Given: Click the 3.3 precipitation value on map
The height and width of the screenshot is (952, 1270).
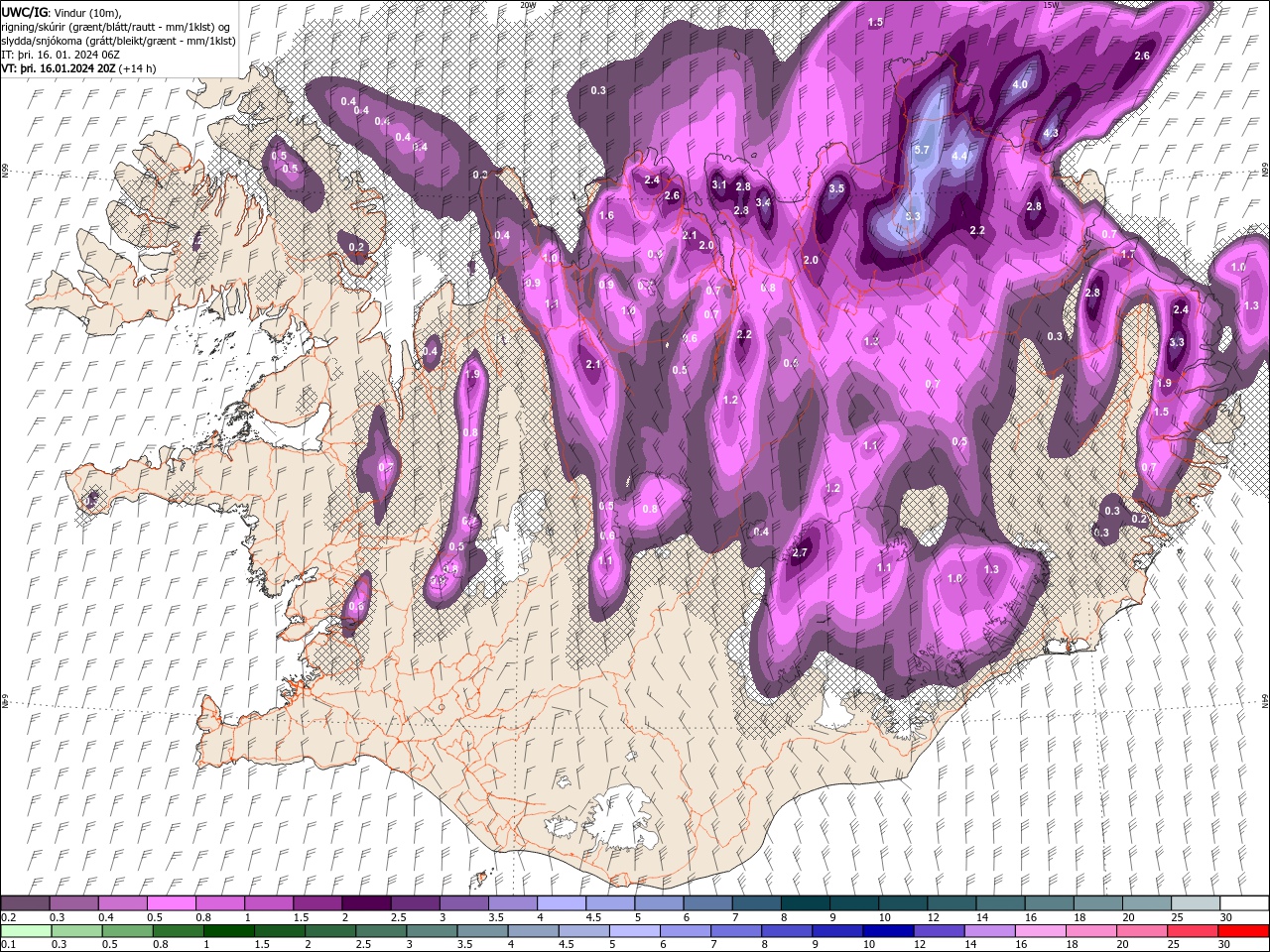Looking at the screenshot, I should click(x=1177, y=342).
